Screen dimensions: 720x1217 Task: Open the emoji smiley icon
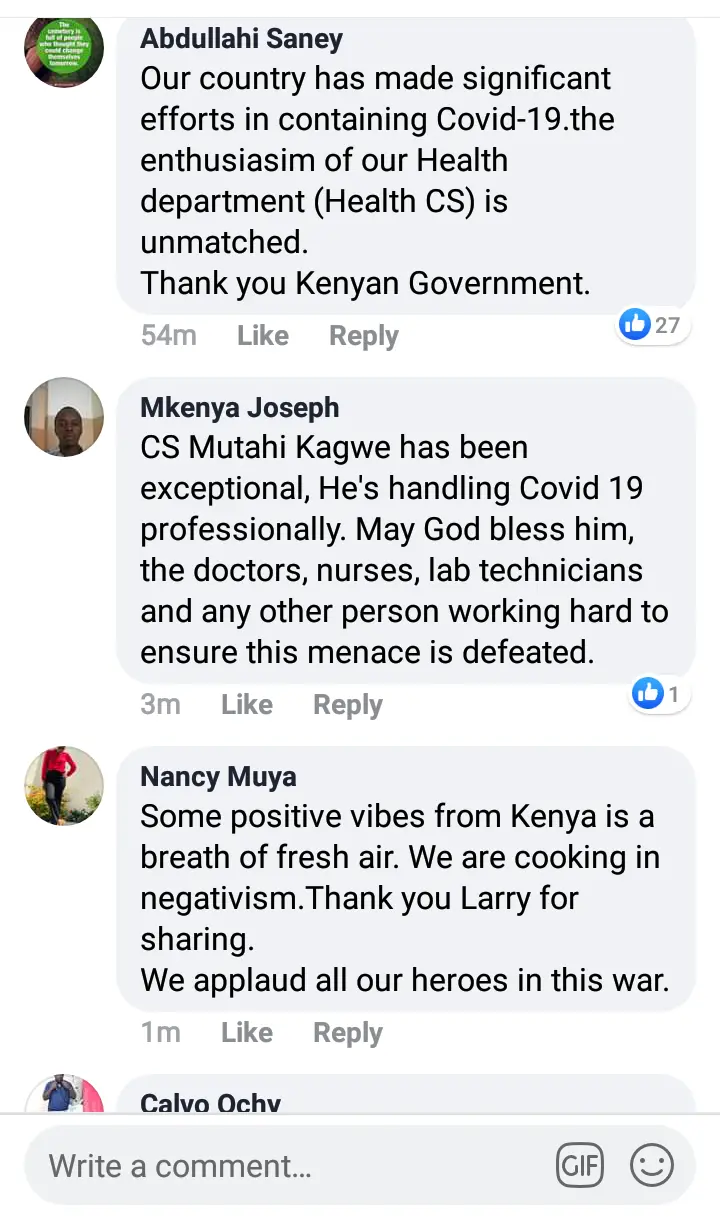tap(652, 1165)
